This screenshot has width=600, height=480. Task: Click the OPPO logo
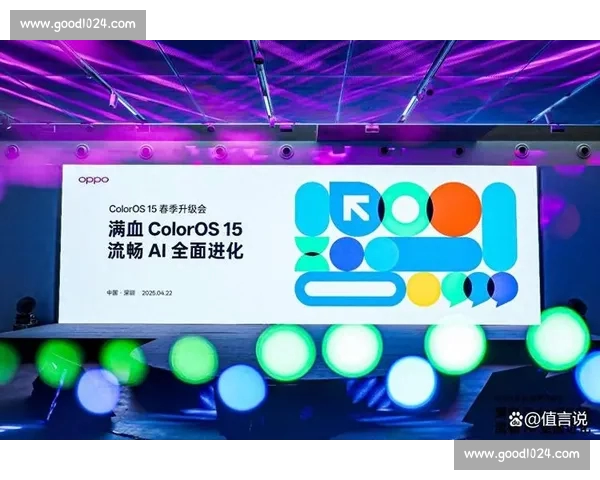pyautogui.click(x=94, y=178)
